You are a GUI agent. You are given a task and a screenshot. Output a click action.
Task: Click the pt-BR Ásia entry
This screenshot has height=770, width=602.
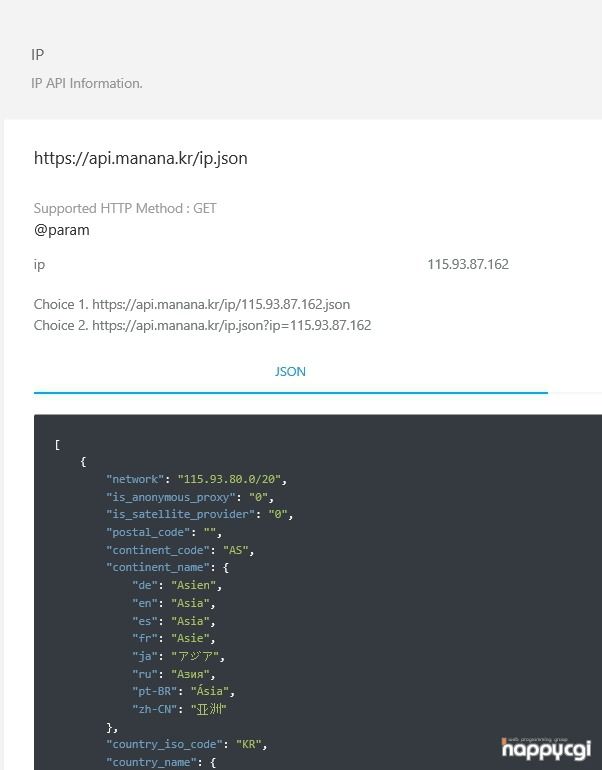click(x=183, y=691)
